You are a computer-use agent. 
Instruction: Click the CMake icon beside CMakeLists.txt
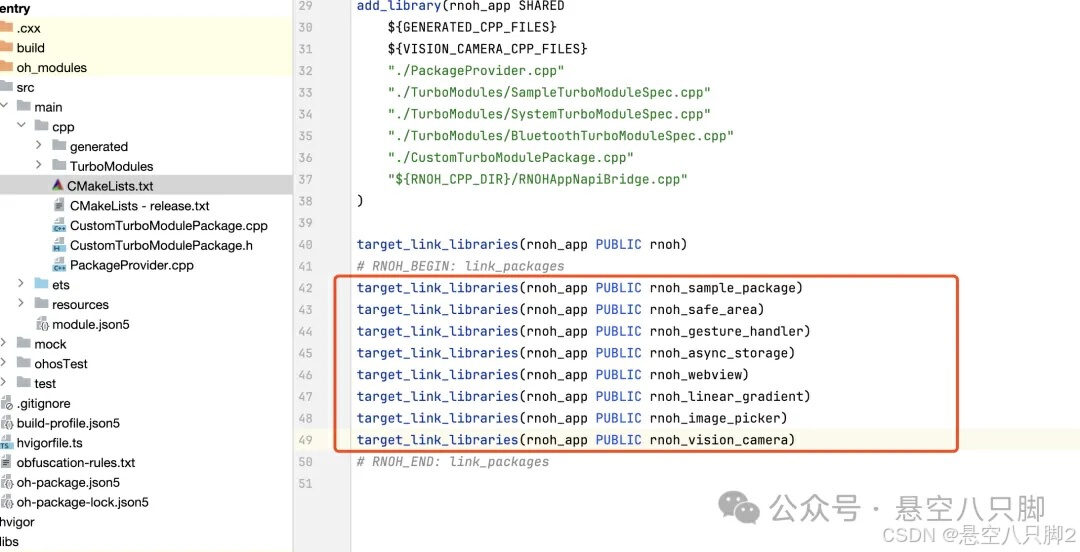[x=58, y=185]
